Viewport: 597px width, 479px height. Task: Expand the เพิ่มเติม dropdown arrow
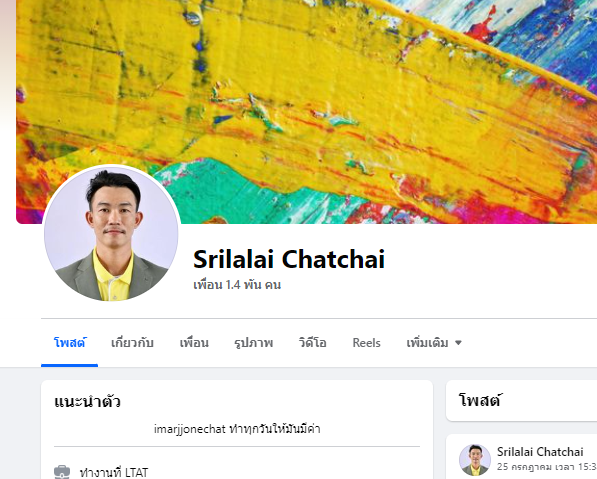click(x=458, y=343)
